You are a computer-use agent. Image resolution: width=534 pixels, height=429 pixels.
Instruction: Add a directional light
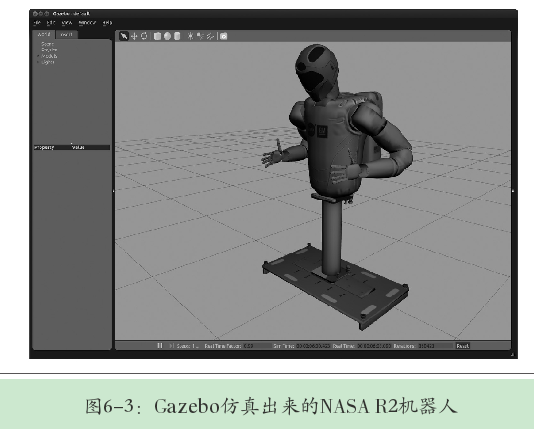click(x=210, y=36)
